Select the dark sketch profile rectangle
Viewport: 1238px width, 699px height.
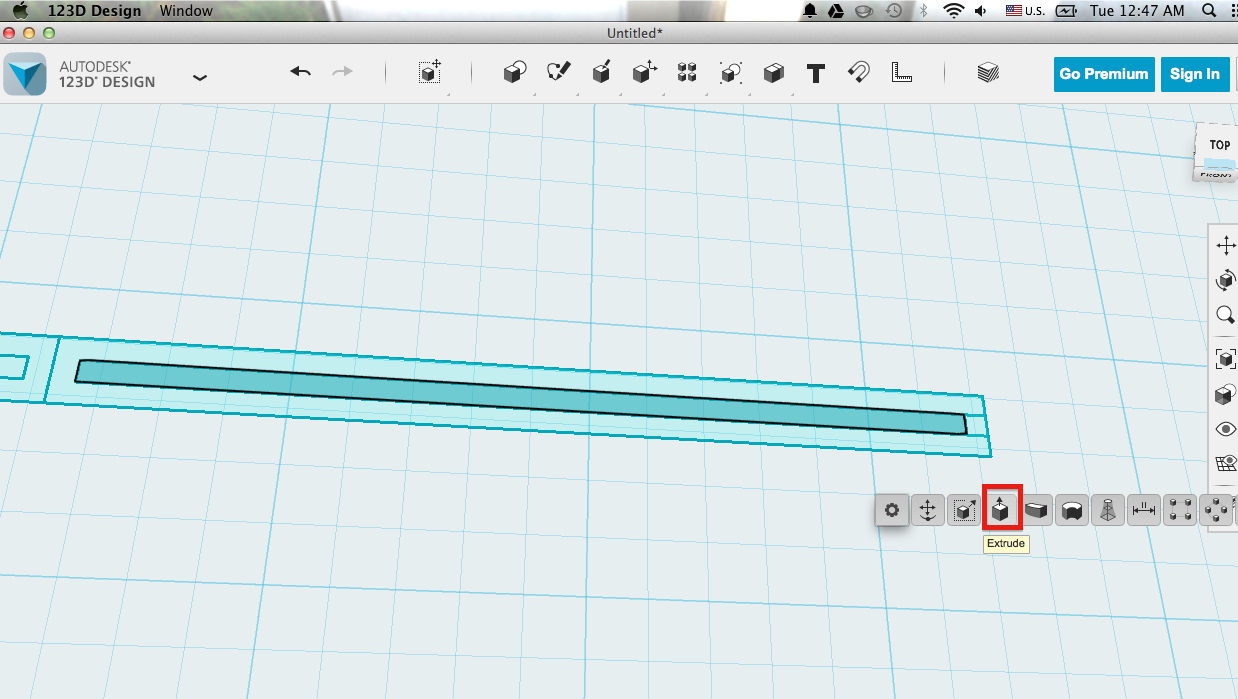click(x=520, y=396)
